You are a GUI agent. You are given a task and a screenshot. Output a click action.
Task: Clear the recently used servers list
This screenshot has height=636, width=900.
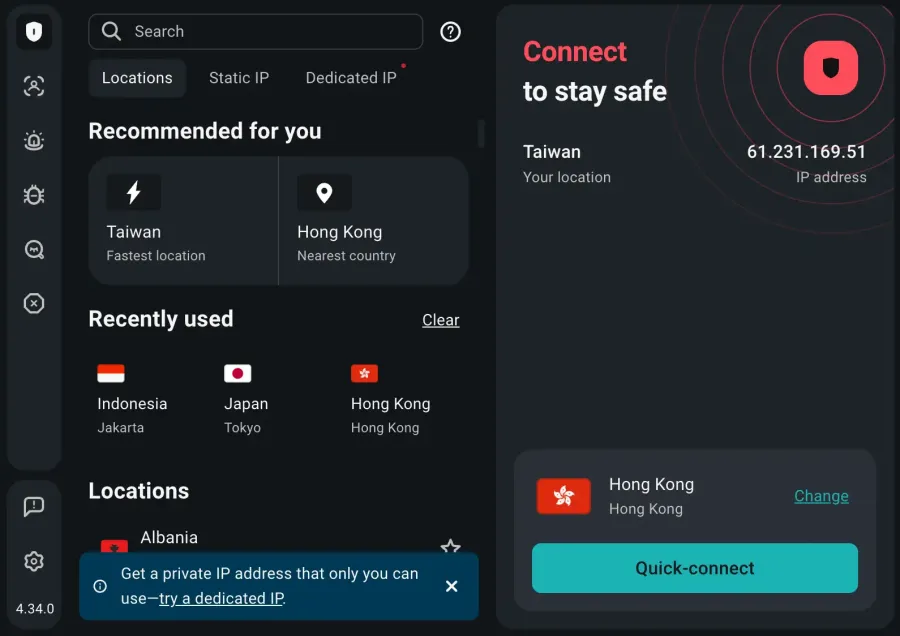(440, 320)
